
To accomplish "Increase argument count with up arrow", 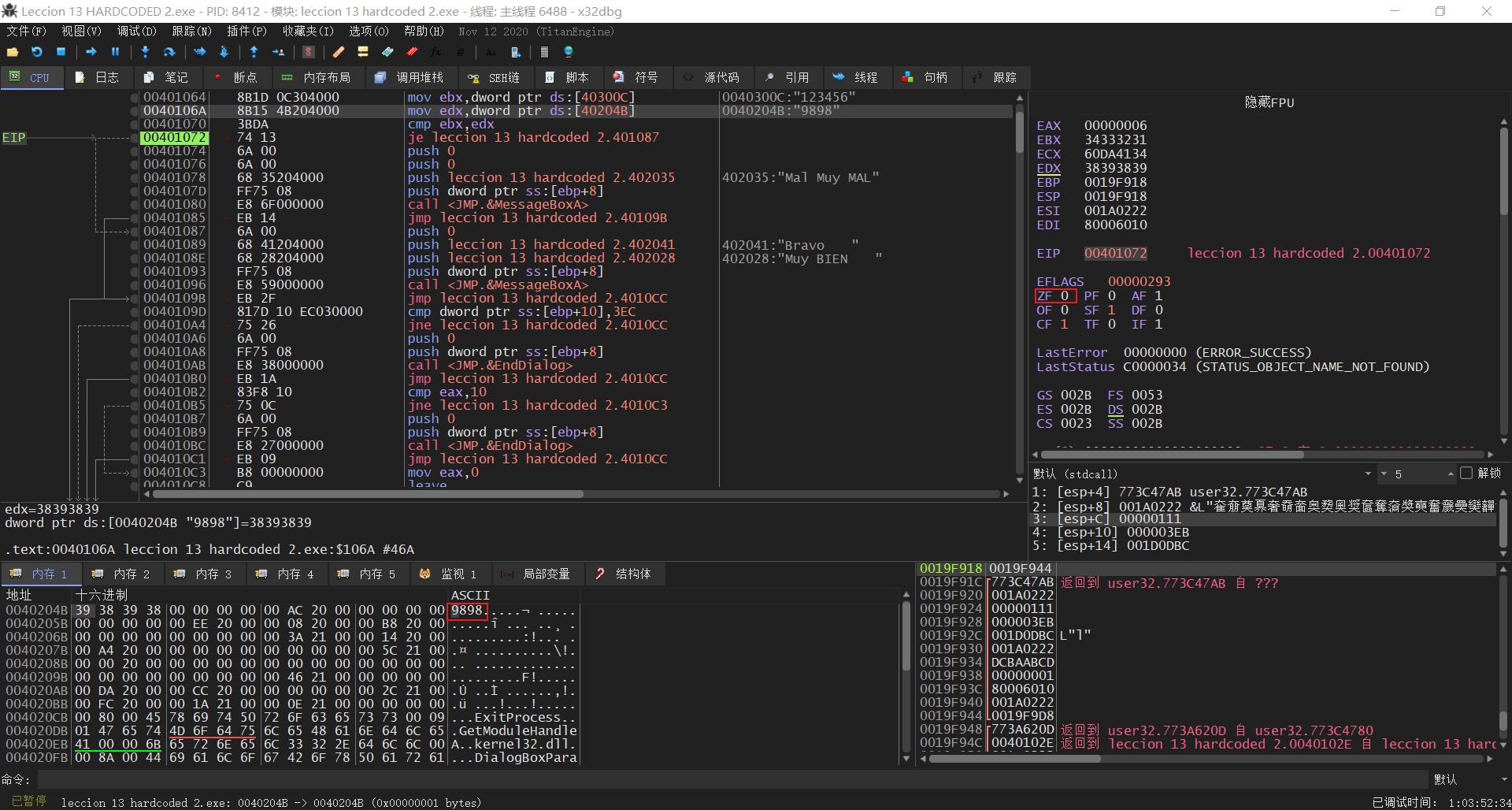I will 1450,474.
